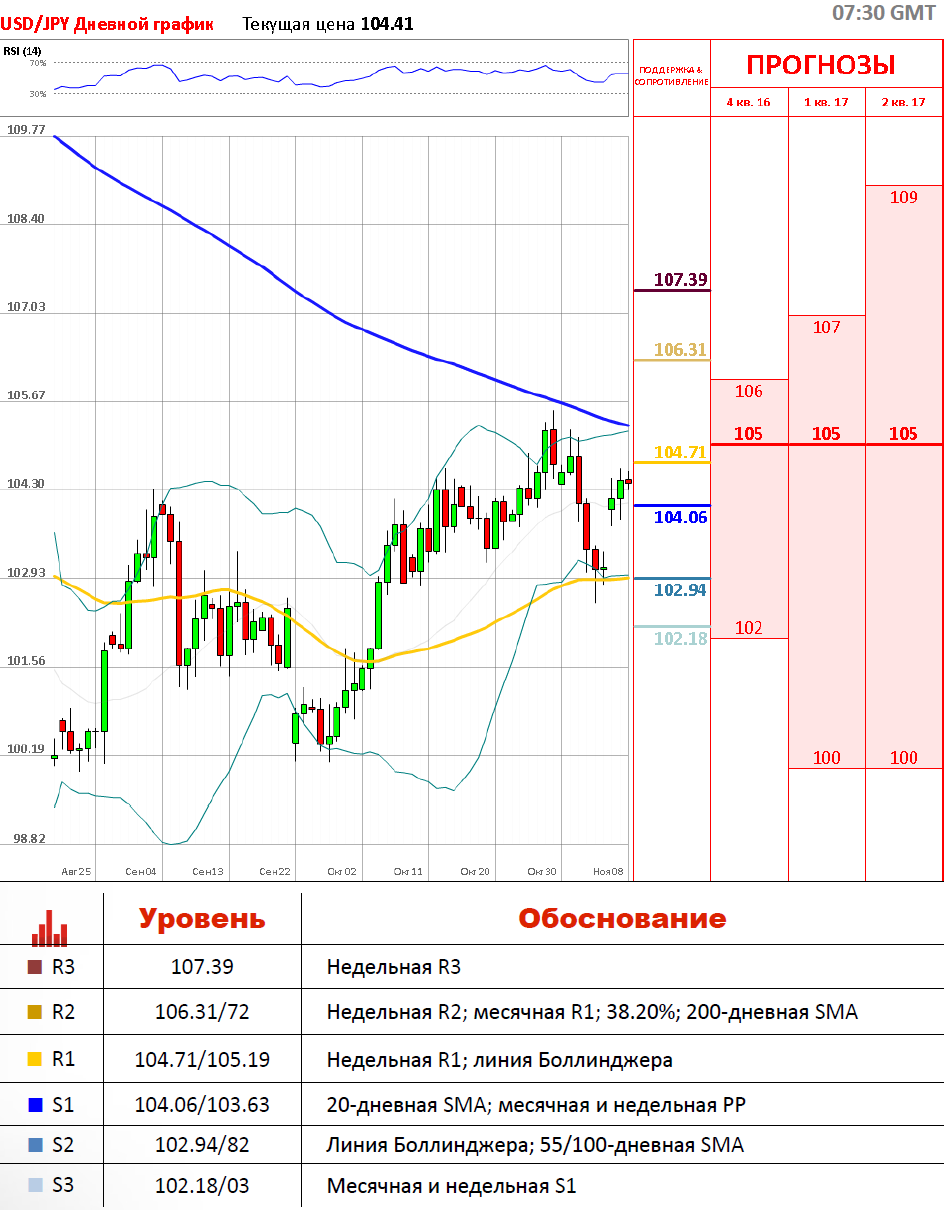
Task: Click the yellow R1 color marker
Action: 35,1059
